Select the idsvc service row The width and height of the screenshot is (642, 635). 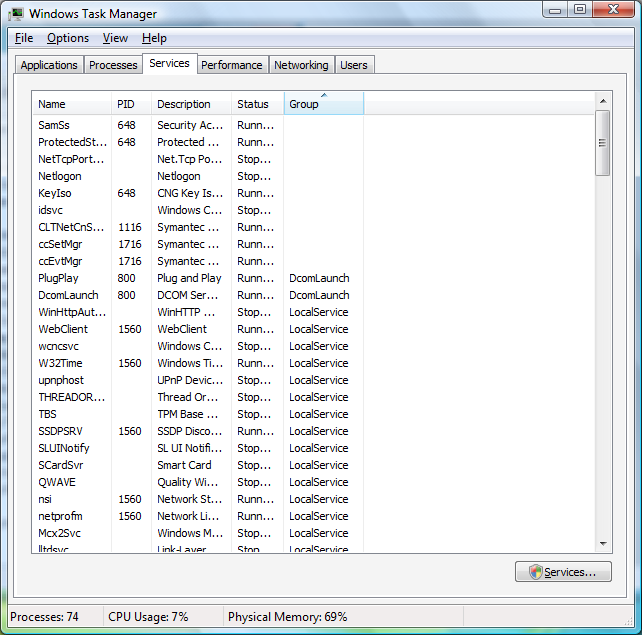click(198, 210)
